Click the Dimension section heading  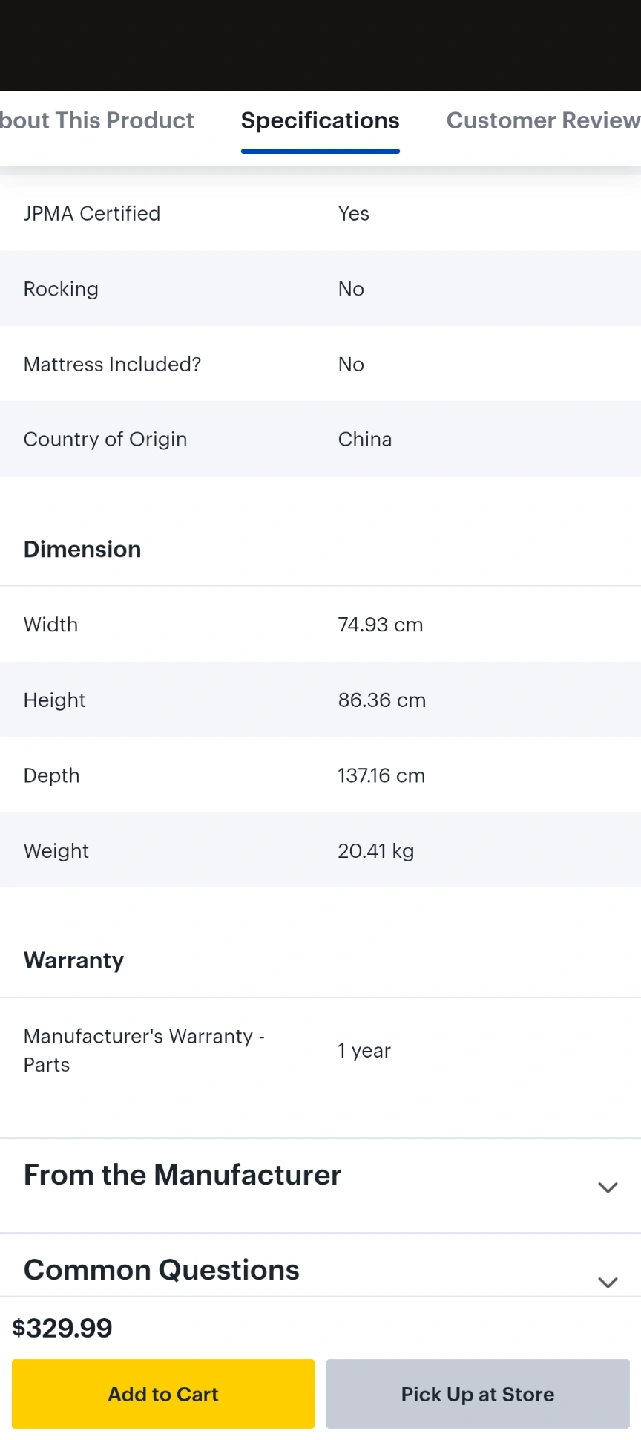(82, 549)
